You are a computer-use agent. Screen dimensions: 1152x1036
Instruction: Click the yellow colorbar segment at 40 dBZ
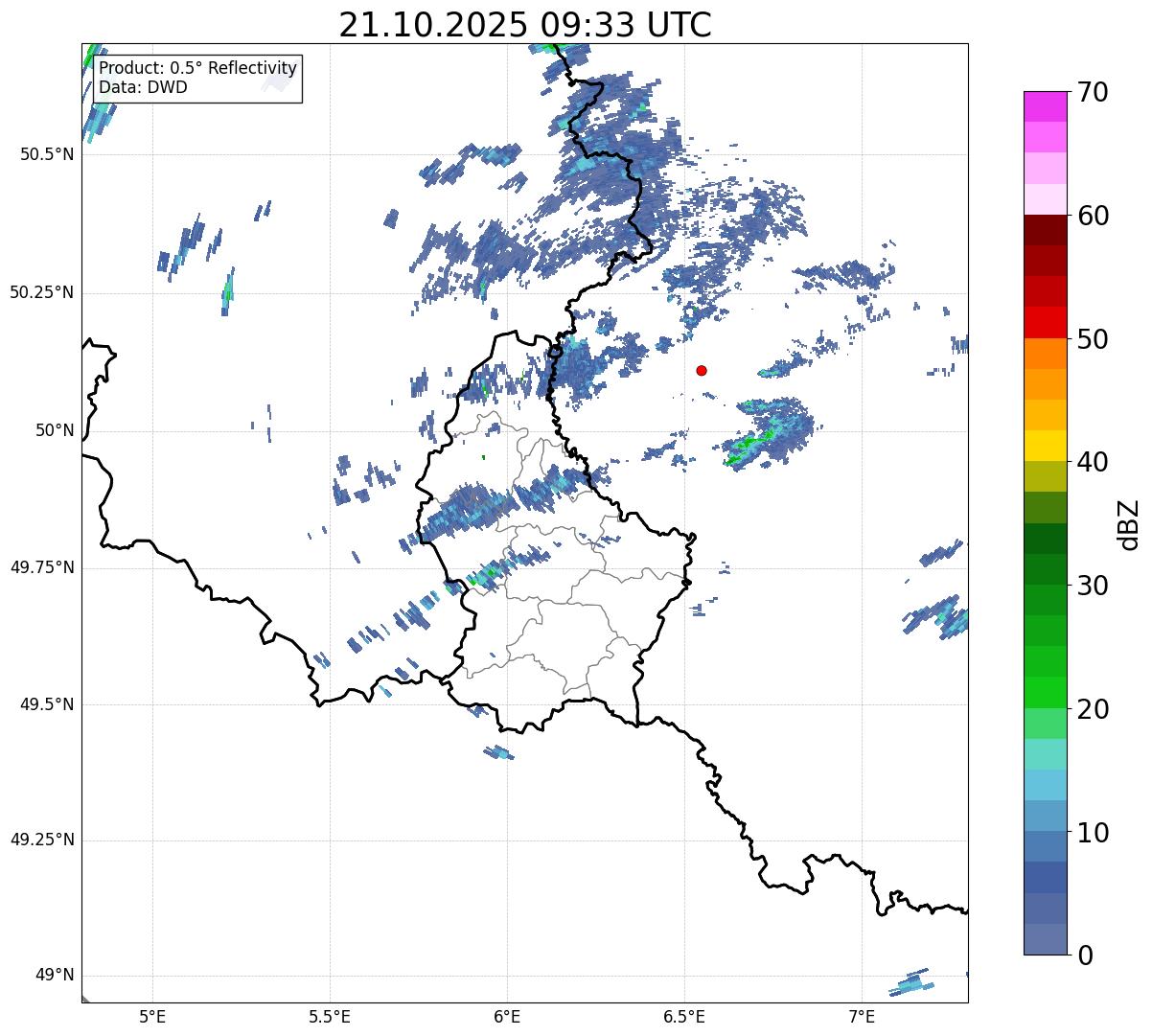pyautogui.click(x=1046, y=447)
